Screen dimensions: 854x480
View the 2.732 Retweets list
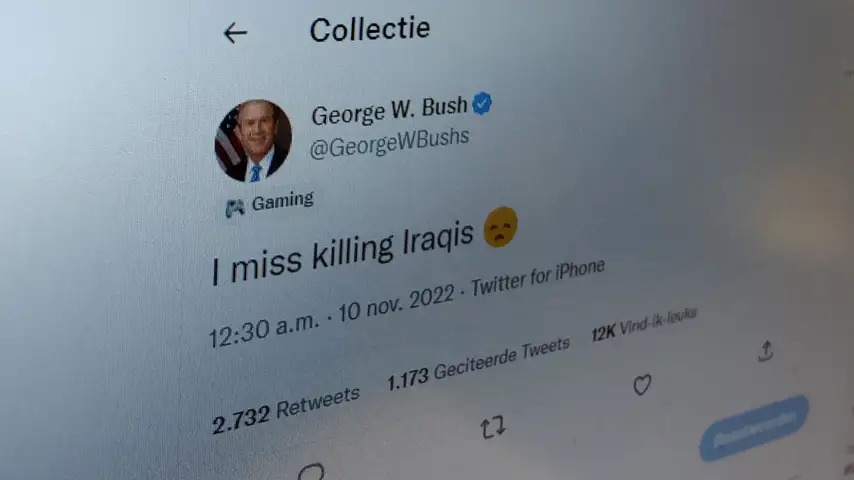coord(286,410)
